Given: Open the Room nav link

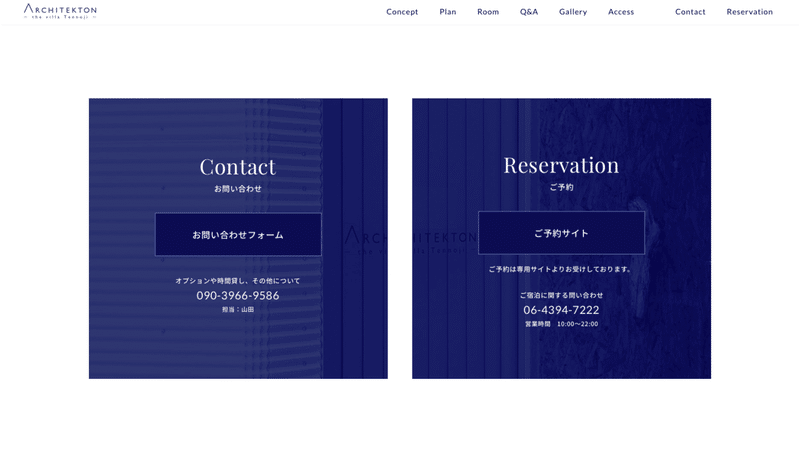Looking at the screenshot, I should click(x=488, y=12).
